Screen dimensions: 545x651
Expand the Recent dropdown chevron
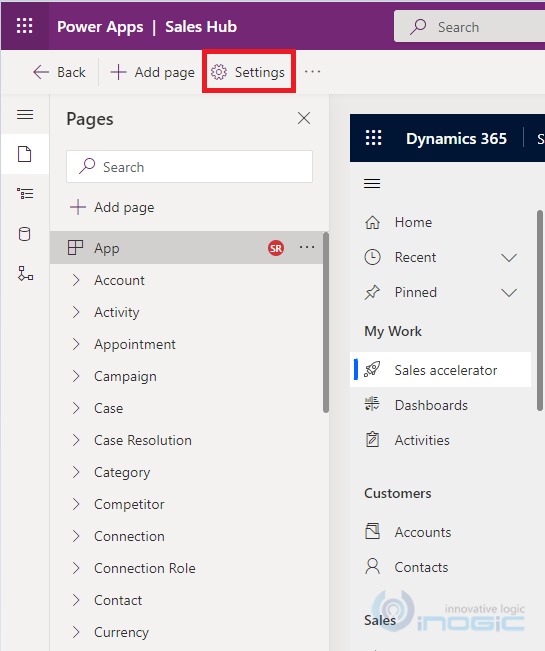(x=508, y=257)
